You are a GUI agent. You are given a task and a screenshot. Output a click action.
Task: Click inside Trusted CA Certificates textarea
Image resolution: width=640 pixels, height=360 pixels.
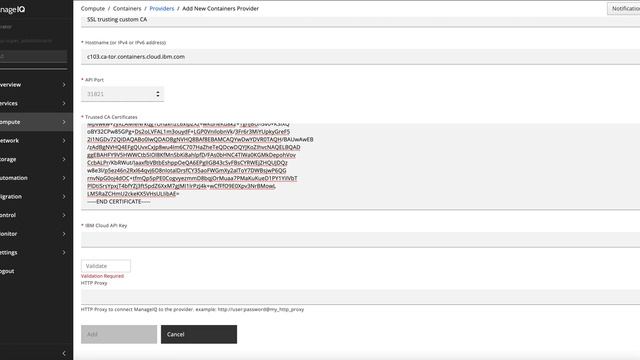click(360, 167)
